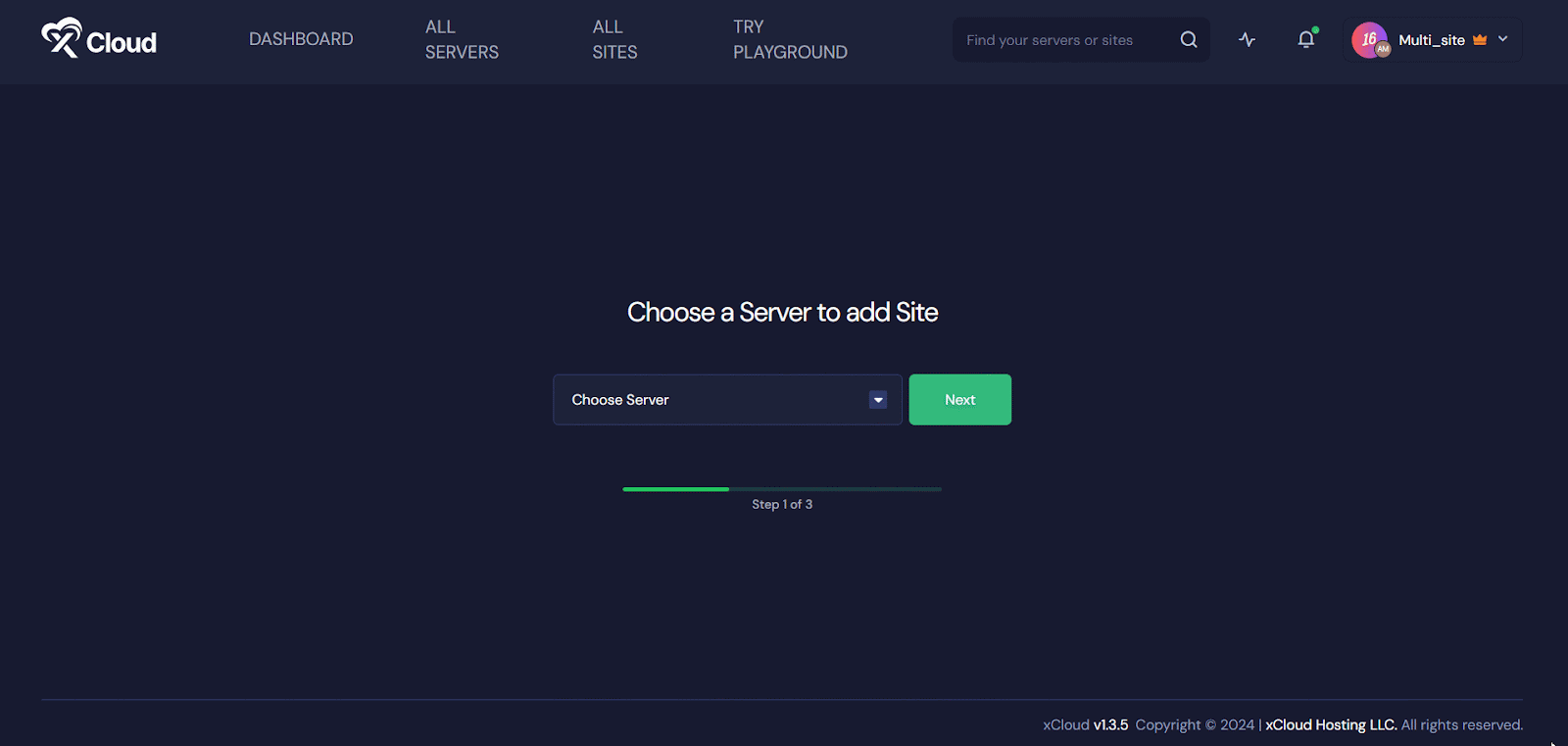
Task: Click the xCloud logo
Action: point(62,38)
